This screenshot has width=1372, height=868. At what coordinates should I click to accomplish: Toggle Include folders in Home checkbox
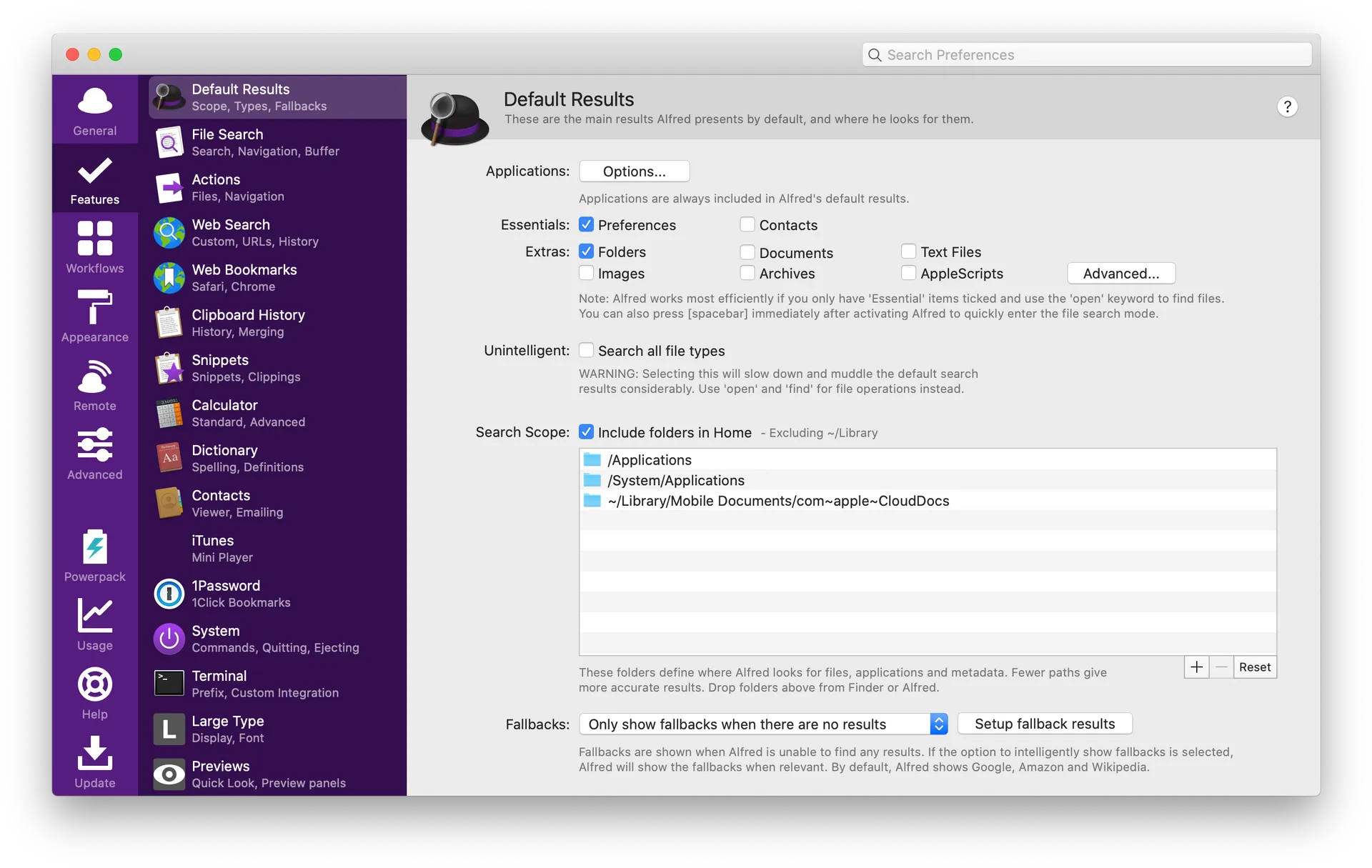[x=587, y=431]
